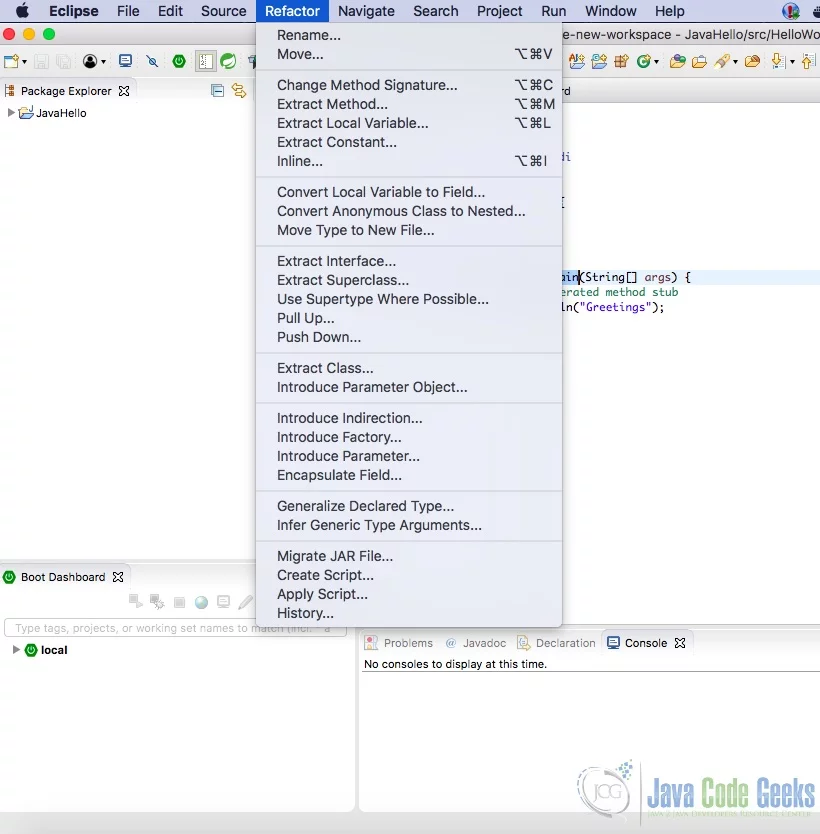Click the Save All toolbar icon

coord(64,62)
